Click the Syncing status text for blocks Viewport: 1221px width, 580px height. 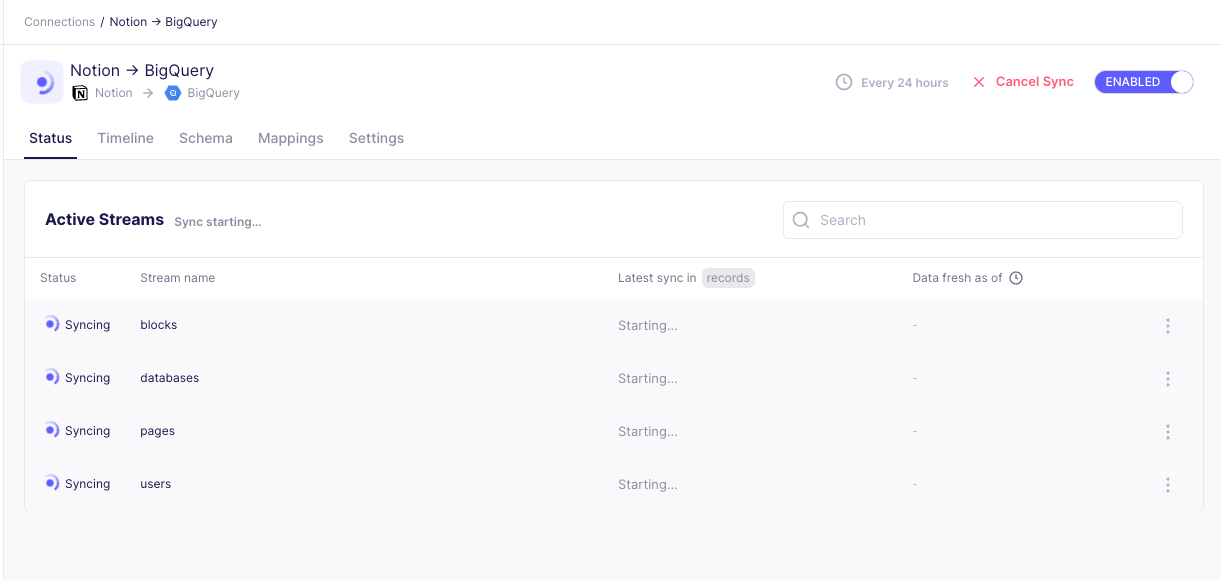pyautogui.click(x=87, y=325)
